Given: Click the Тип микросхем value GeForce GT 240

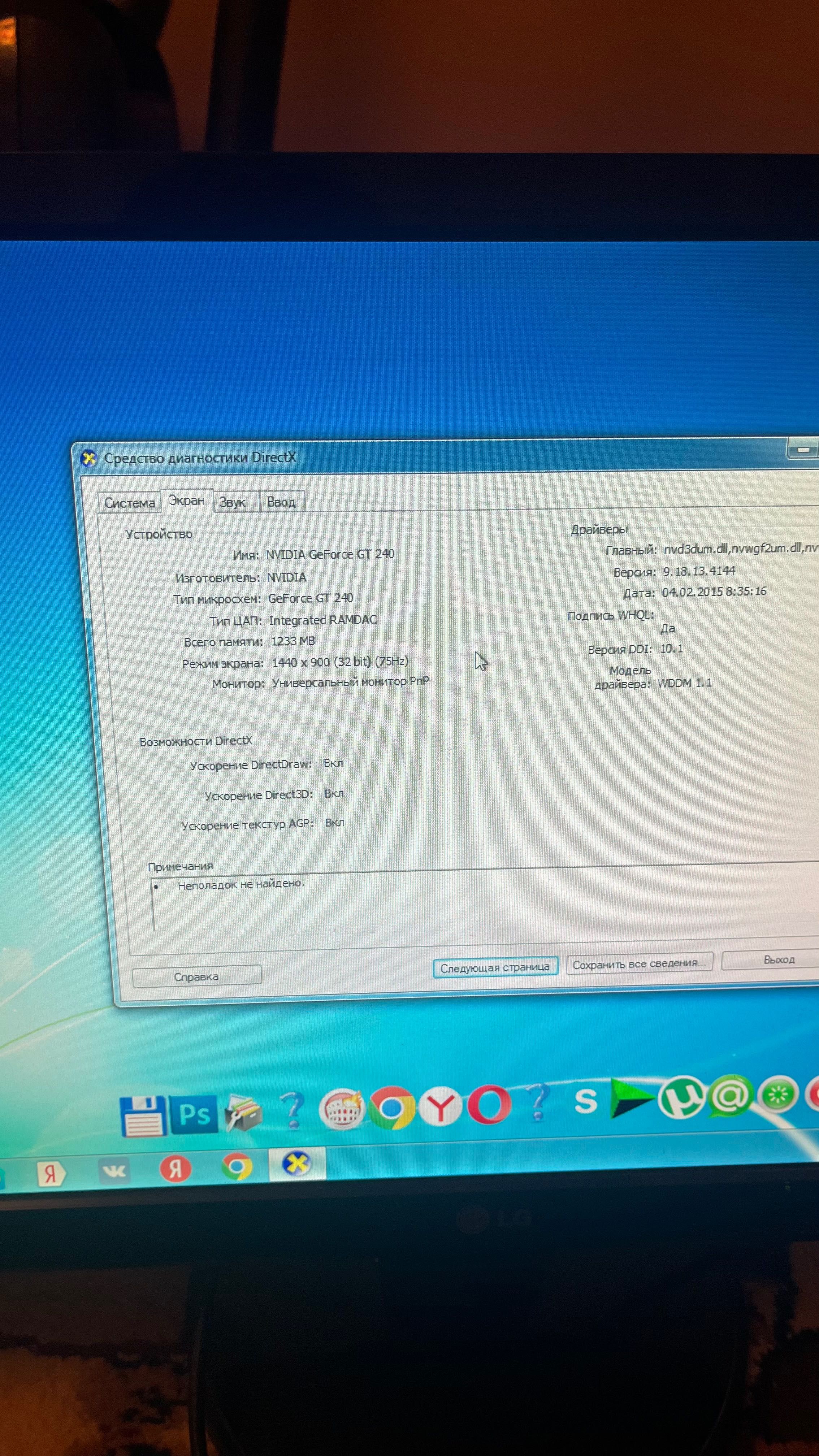Looking at the screenshot, I should (311, 598).
